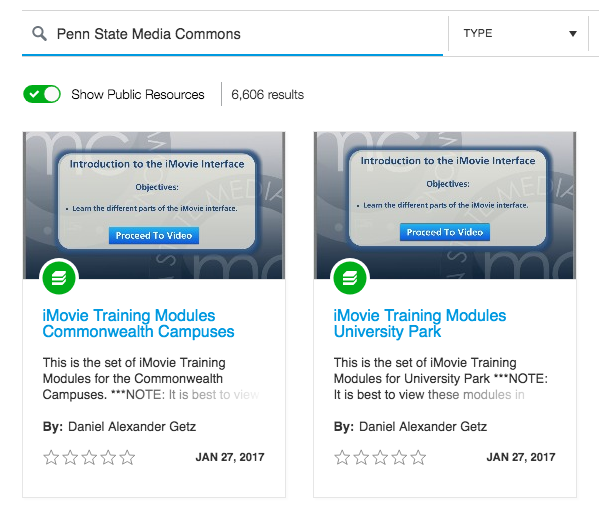
Task: Rate University Park card five stars
Action: pyautogui.click(x=418, y=457)
